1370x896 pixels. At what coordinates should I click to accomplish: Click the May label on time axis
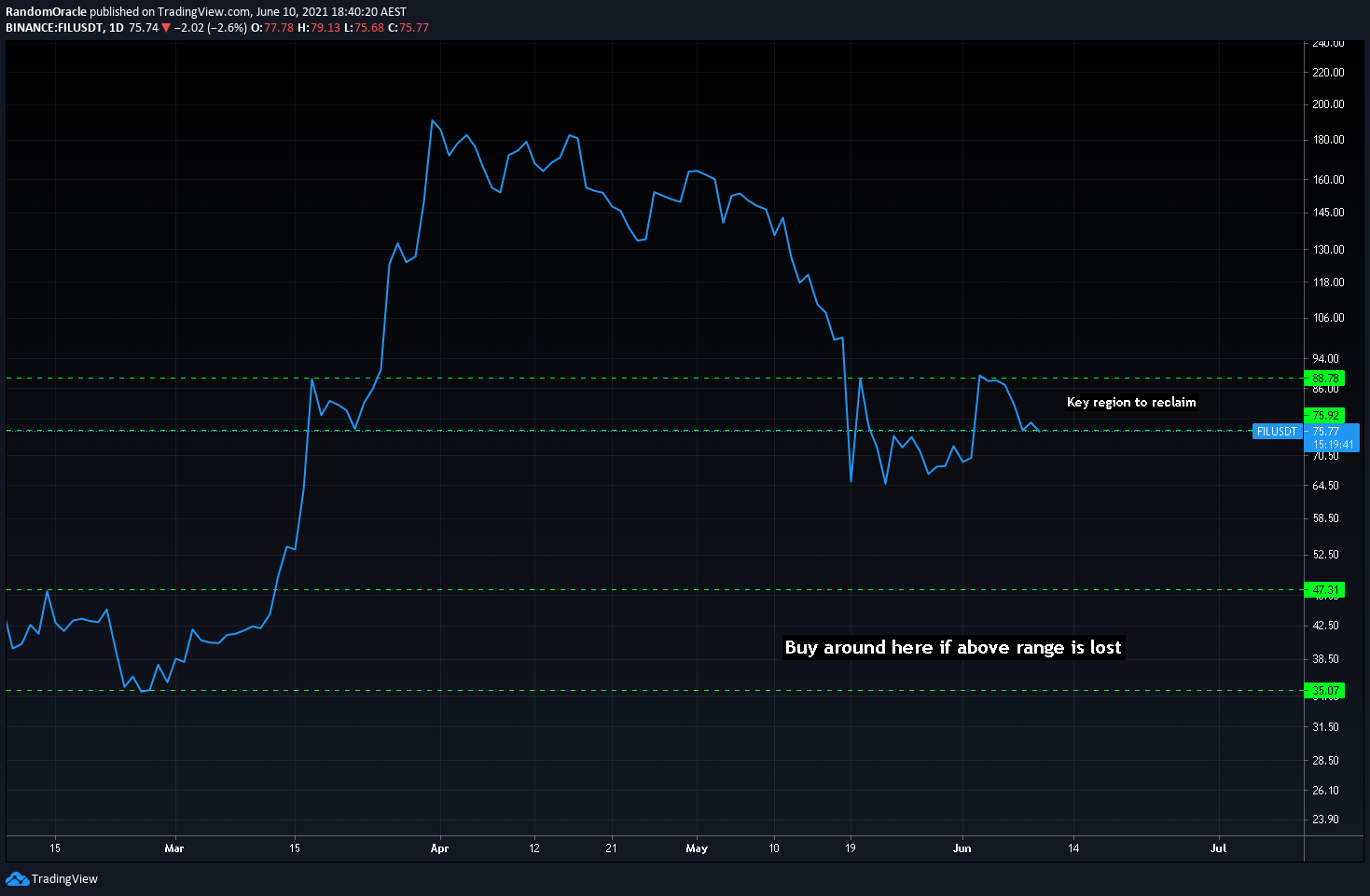(697, 848)
